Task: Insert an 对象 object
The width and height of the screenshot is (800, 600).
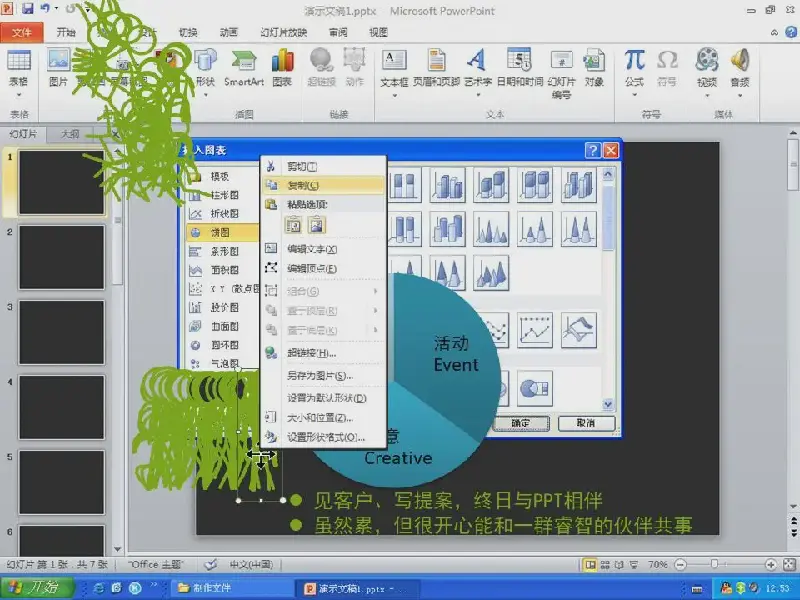Action: coord(594,67)
